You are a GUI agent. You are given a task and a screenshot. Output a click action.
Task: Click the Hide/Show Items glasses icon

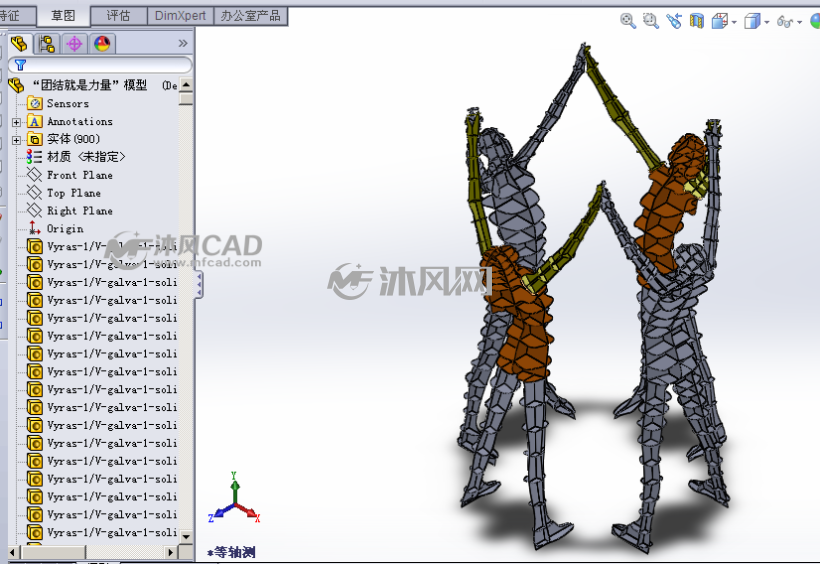pyautogui.click(x=784, y=21)
